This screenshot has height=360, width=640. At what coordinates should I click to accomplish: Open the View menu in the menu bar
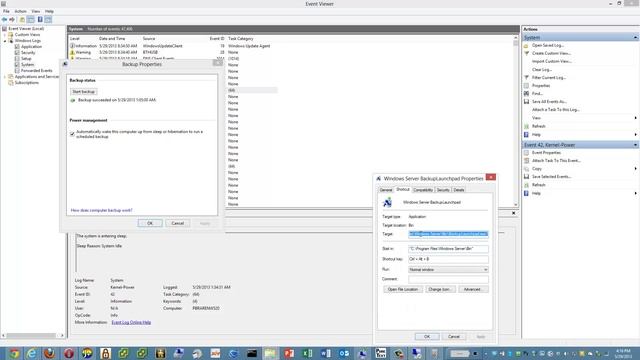point(36,11)
